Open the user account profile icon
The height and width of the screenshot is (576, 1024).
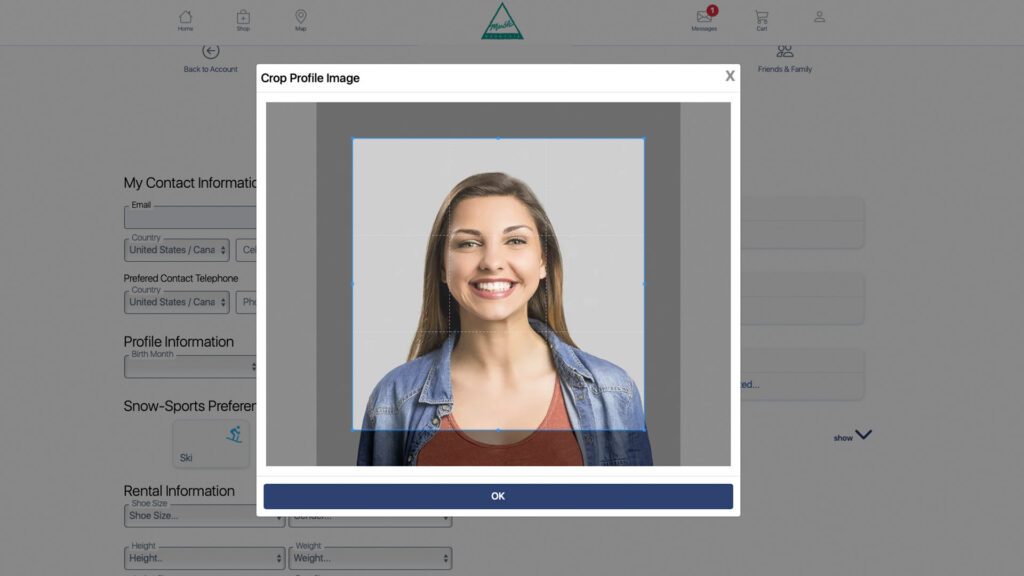pos(819,17)
